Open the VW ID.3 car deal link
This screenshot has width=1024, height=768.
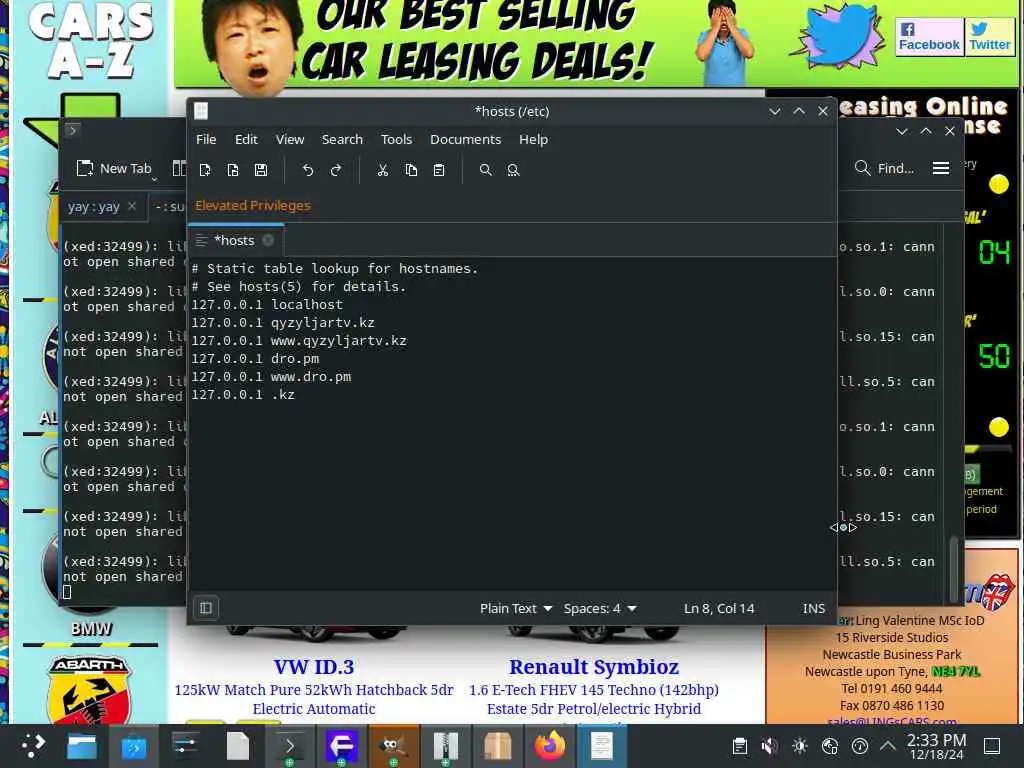pos(313,667)
